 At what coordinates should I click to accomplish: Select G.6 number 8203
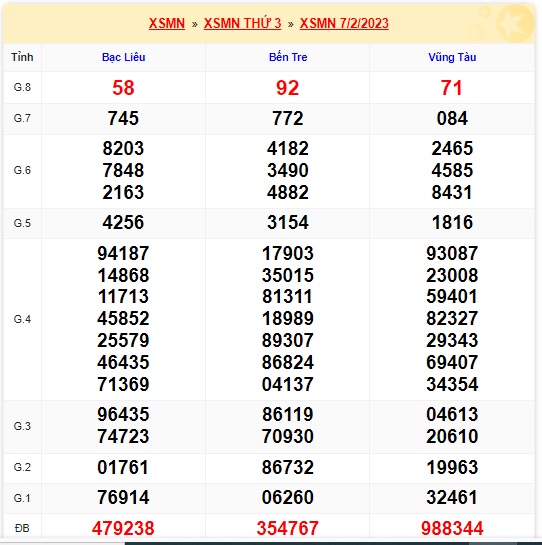(123, 148)
